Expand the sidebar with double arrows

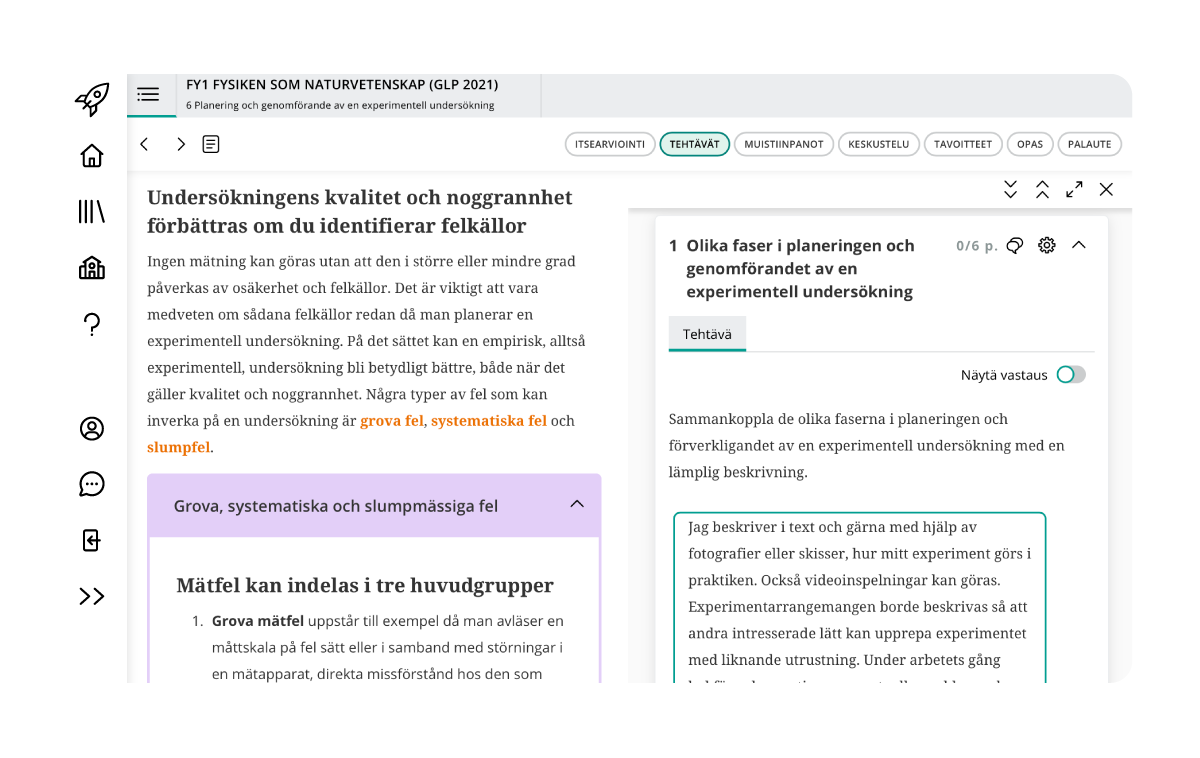[92, 597]
